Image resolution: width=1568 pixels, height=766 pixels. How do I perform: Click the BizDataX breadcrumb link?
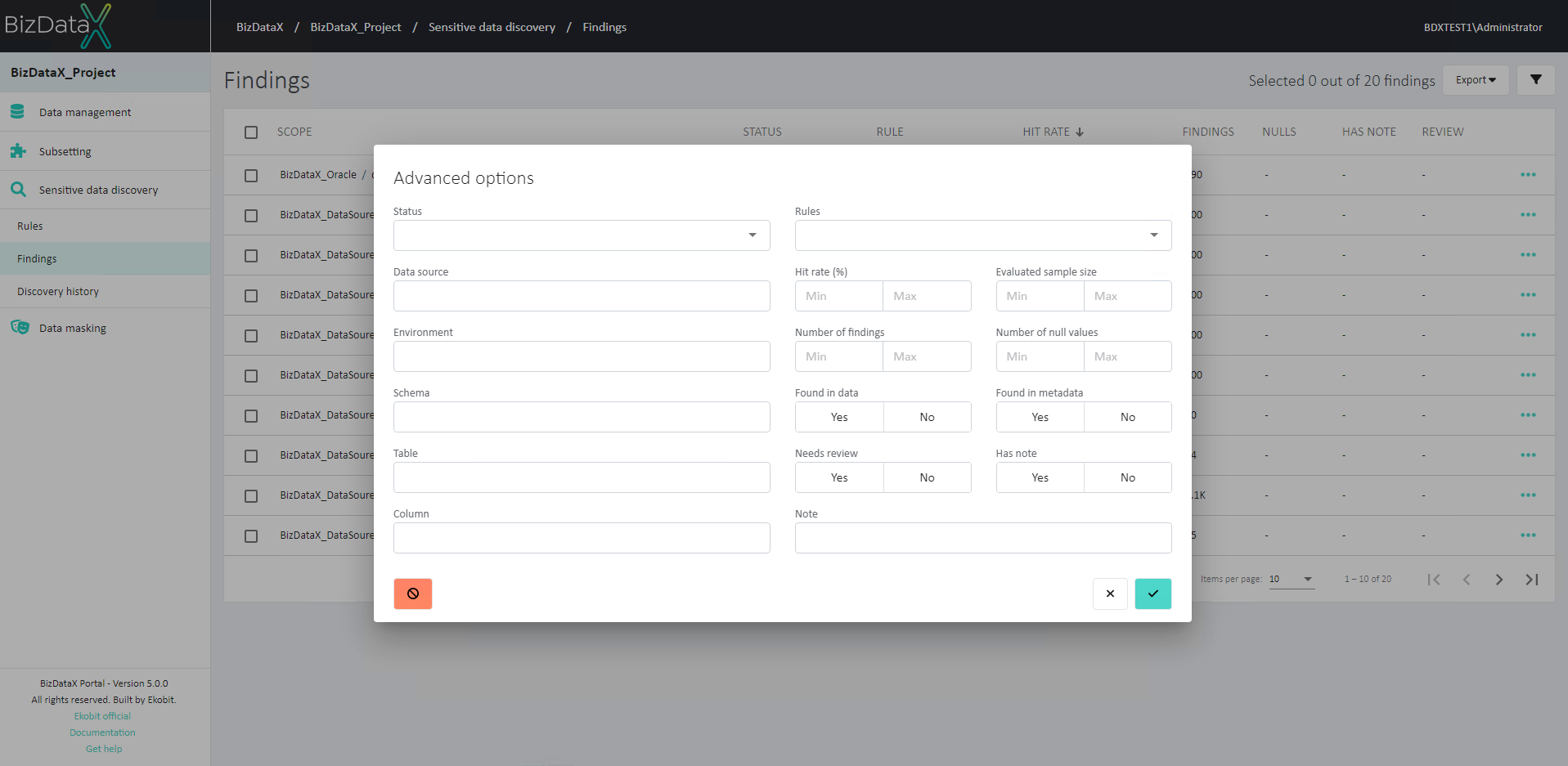pyautogui.click(x=259, y=27)
